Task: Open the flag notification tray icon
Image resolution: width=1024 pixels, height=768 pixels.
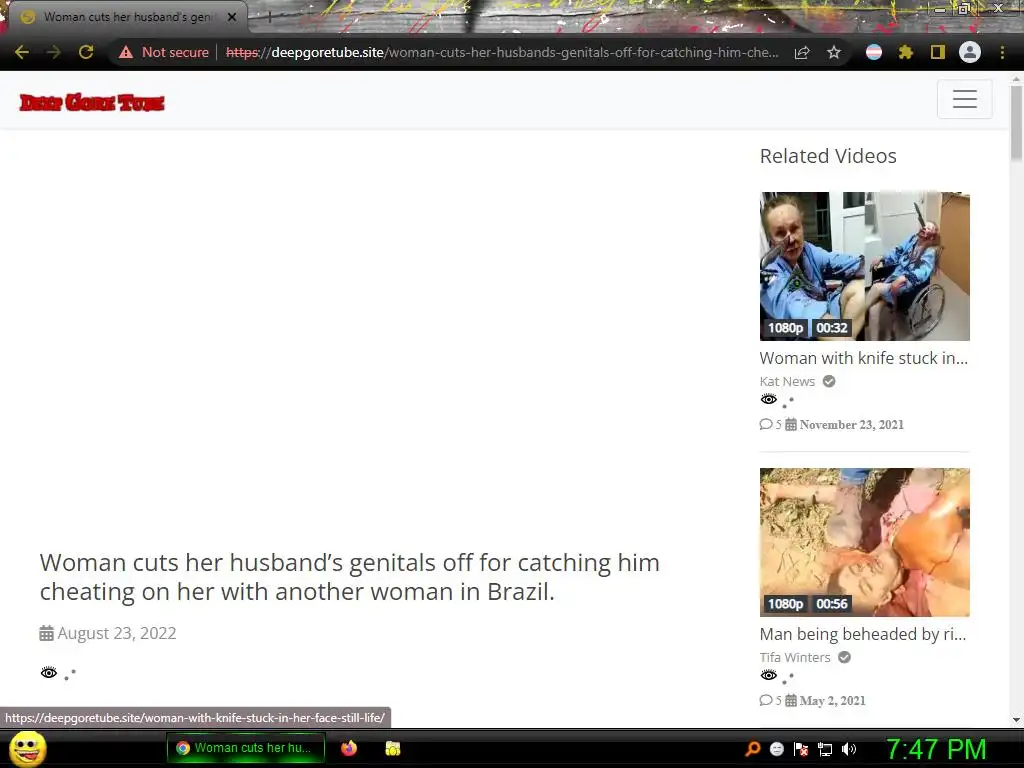Action: coord(801,749)
